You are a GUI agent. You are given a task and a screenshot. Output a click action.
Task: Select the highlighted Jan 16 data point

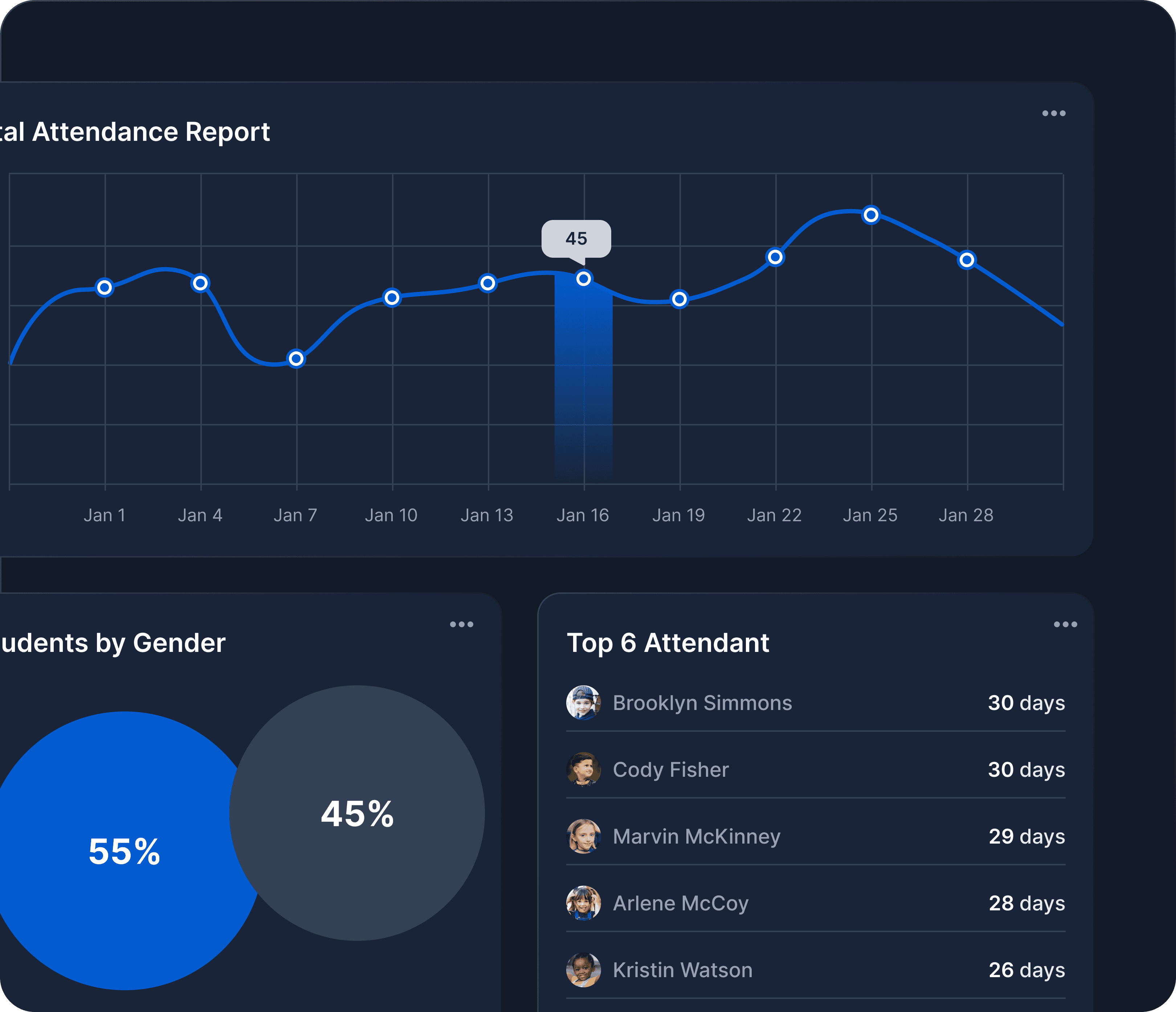[583, 278]
